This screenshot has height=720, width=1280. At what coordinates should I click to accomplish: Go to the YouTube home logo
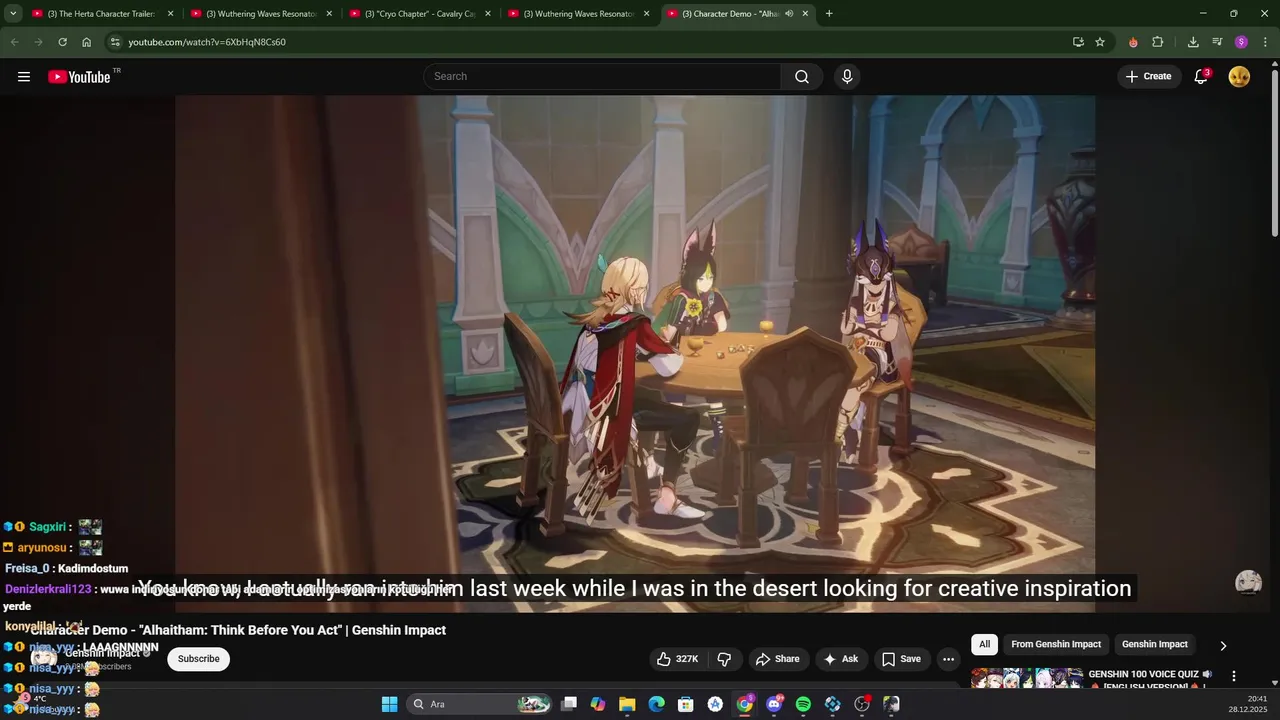point(79,77)
